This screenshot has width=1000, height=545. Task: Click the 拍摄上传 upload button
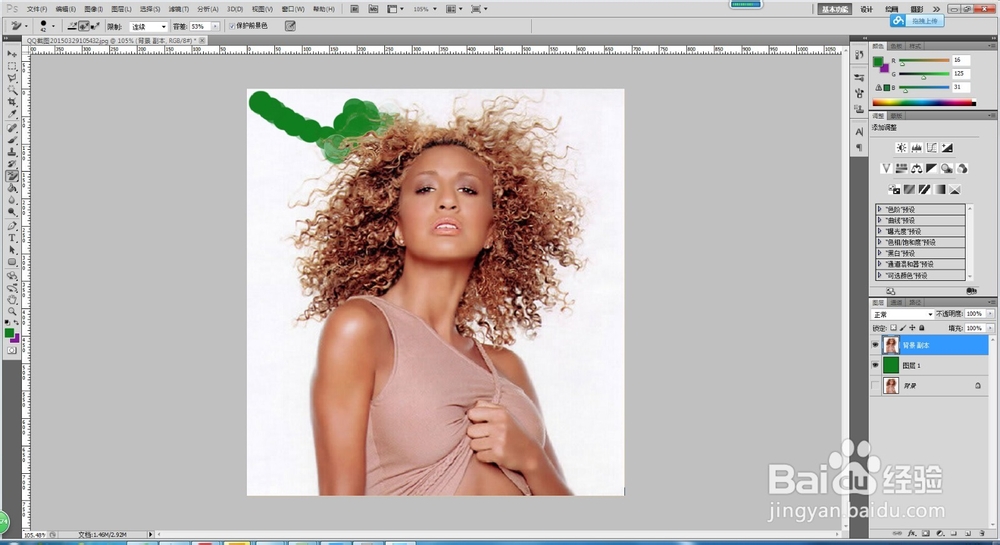point(917,21)
